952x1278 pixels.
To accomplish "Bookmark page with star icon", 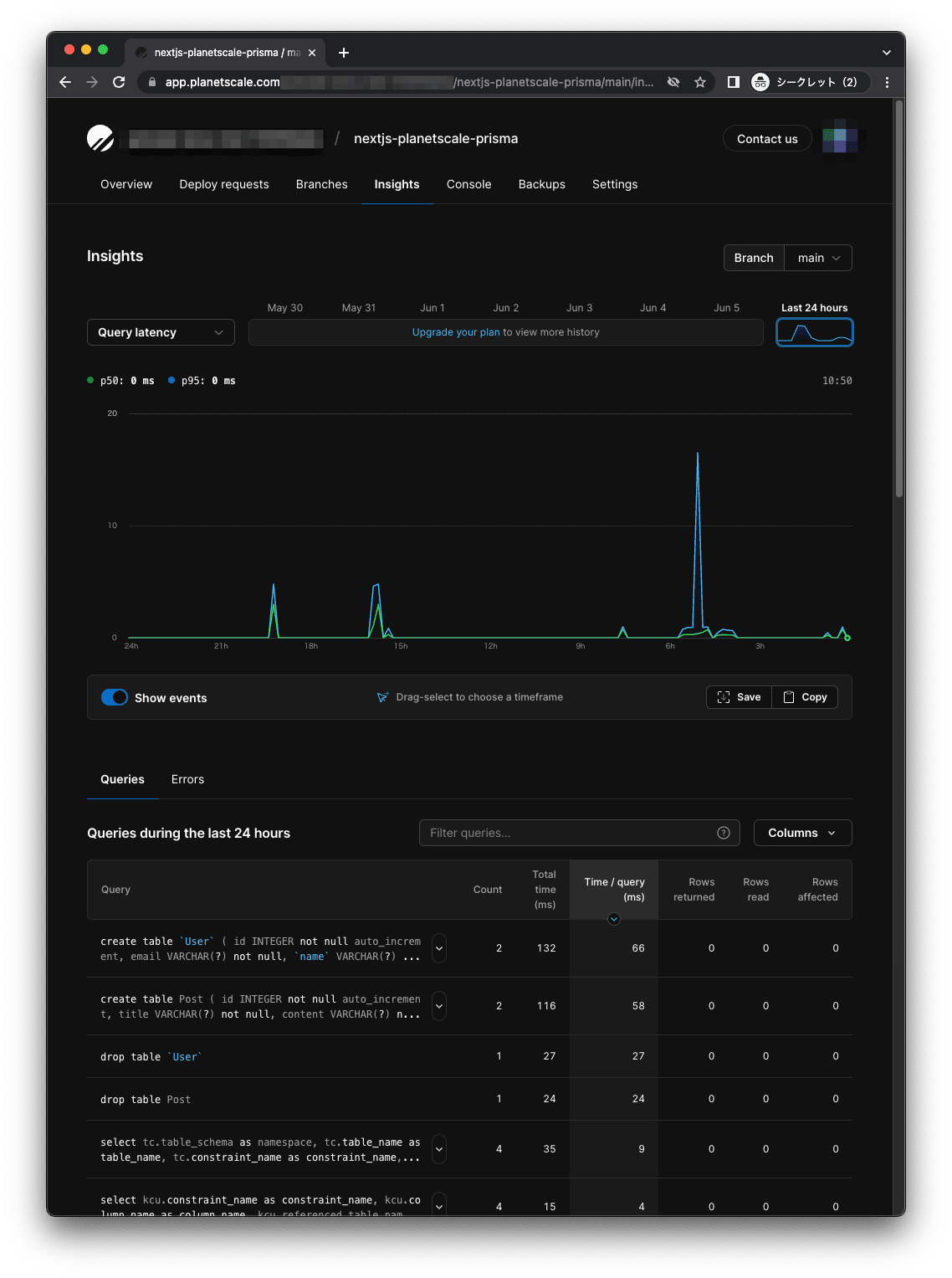I will click(700, 82).
